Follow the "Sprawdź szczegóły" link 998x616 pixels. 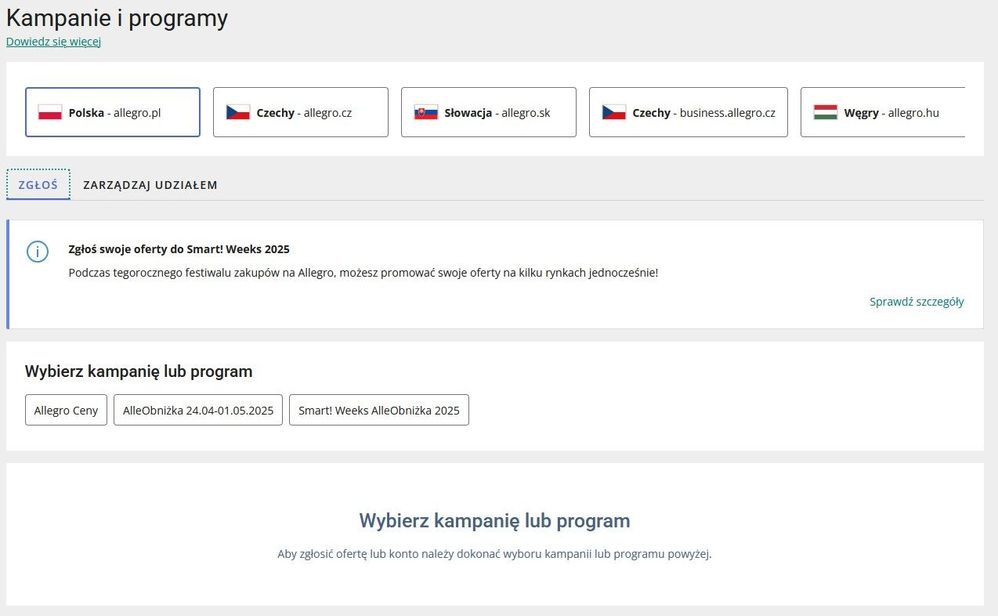click(917, 302)
